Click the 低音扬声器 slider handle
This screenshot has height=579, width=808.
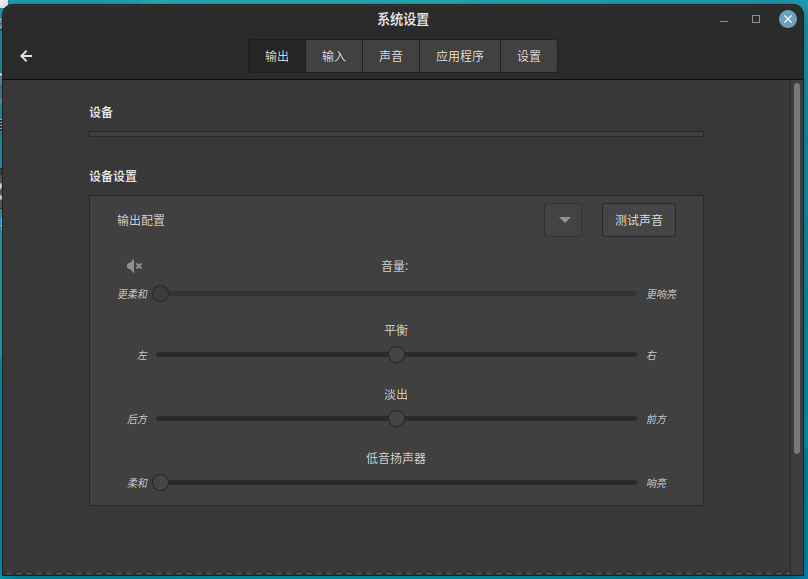click(160, 483)
